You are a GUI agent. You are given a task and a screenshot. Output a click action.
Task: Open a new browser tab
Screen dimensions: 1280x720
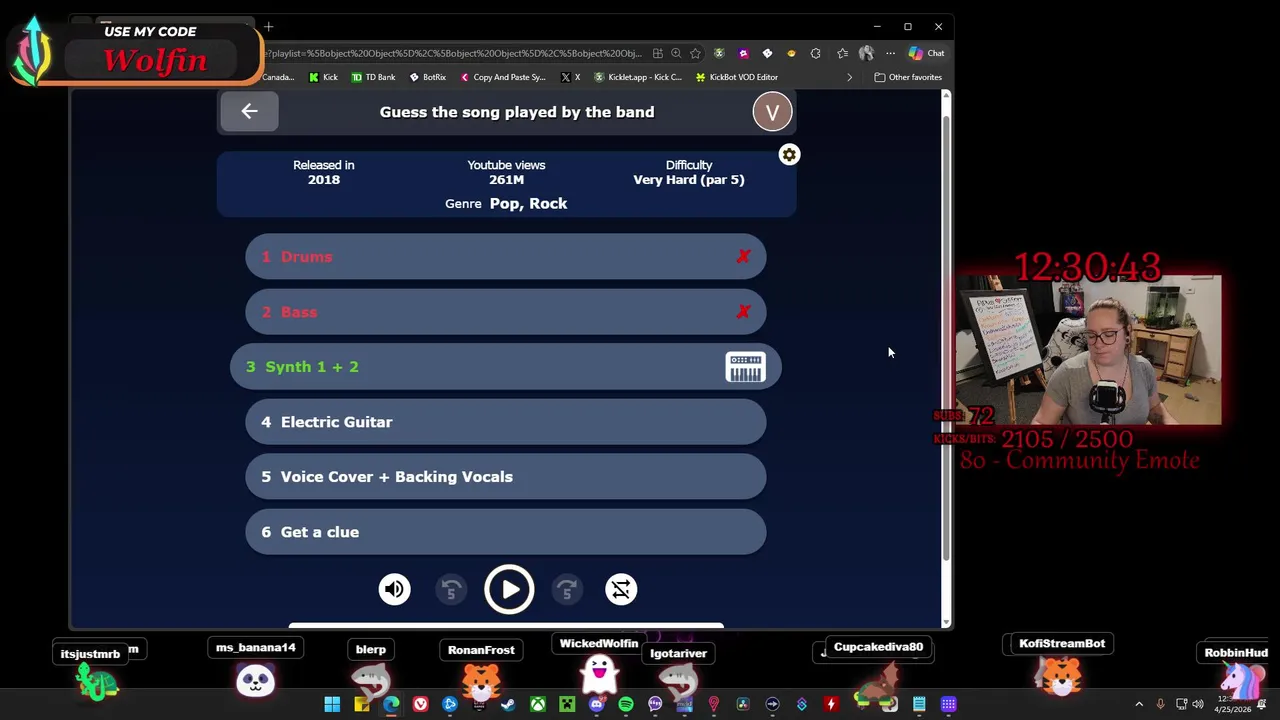point(268,27)
